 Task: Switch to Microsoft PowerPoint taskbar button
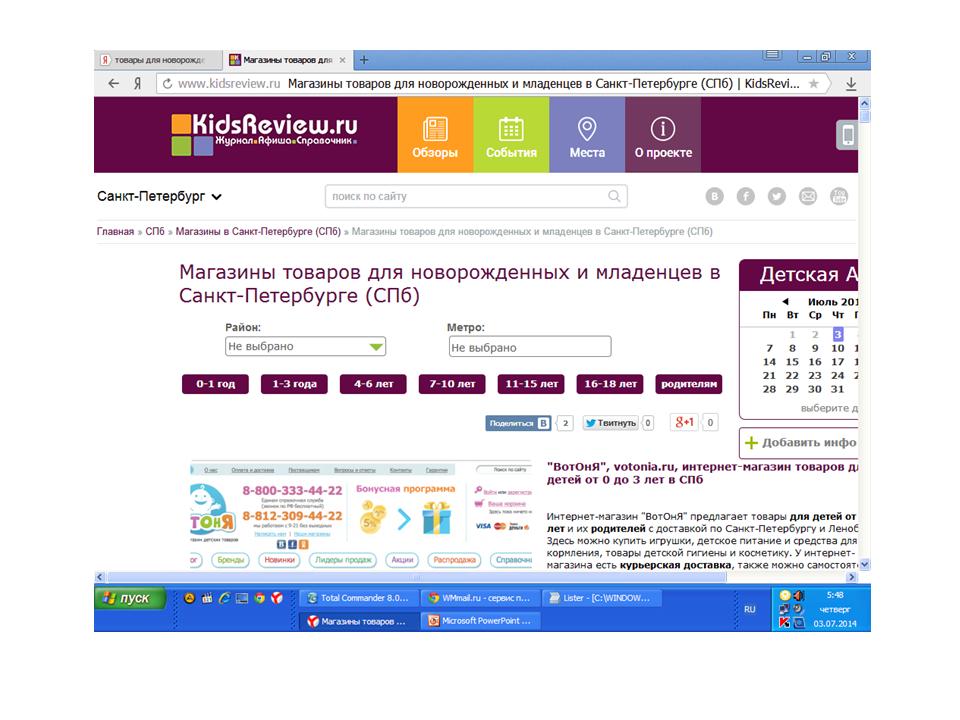tap(479, 621)
